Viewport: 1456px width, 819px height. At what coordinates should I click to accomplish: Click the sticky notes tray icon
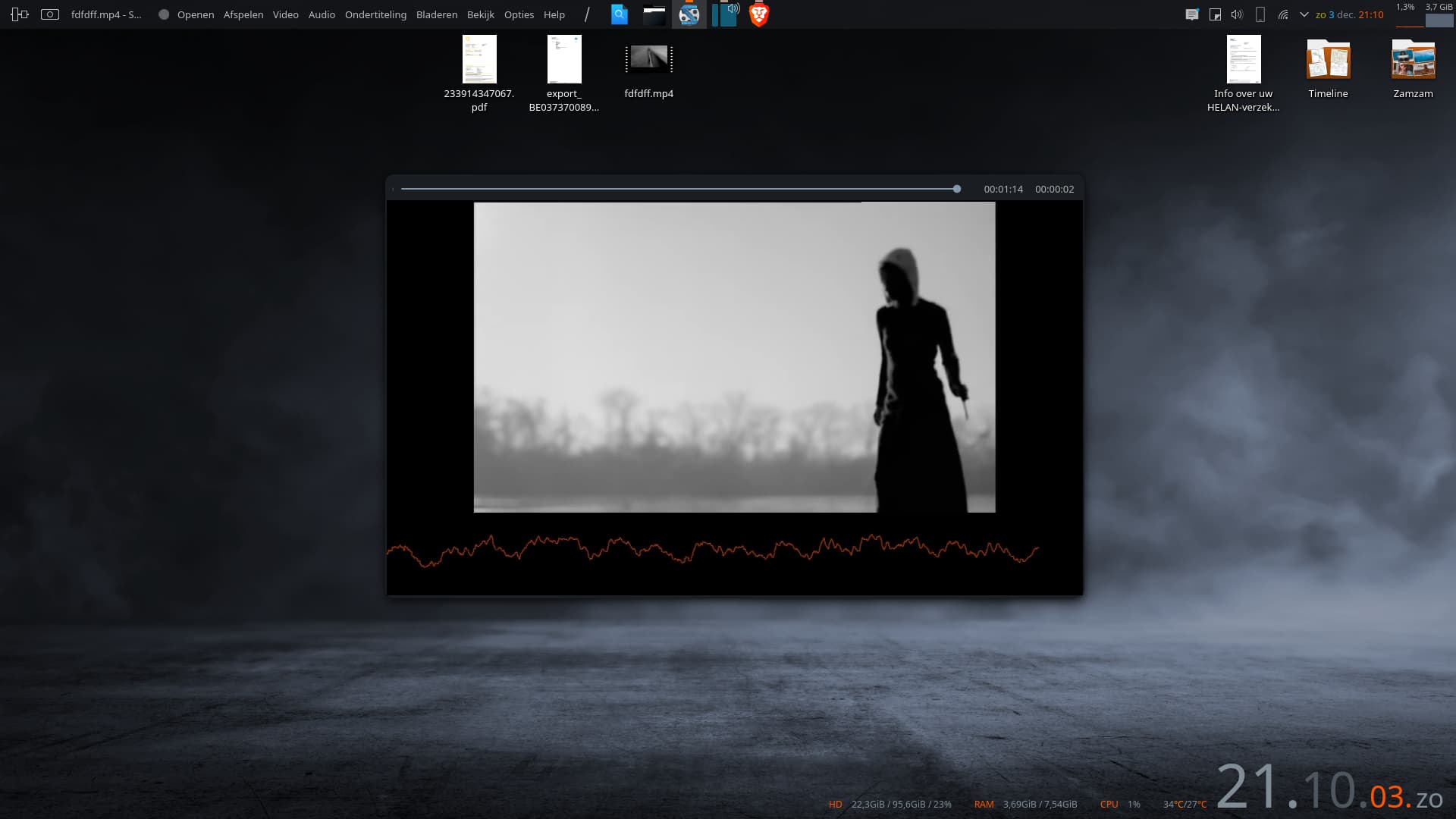[x=1215, y=14]
